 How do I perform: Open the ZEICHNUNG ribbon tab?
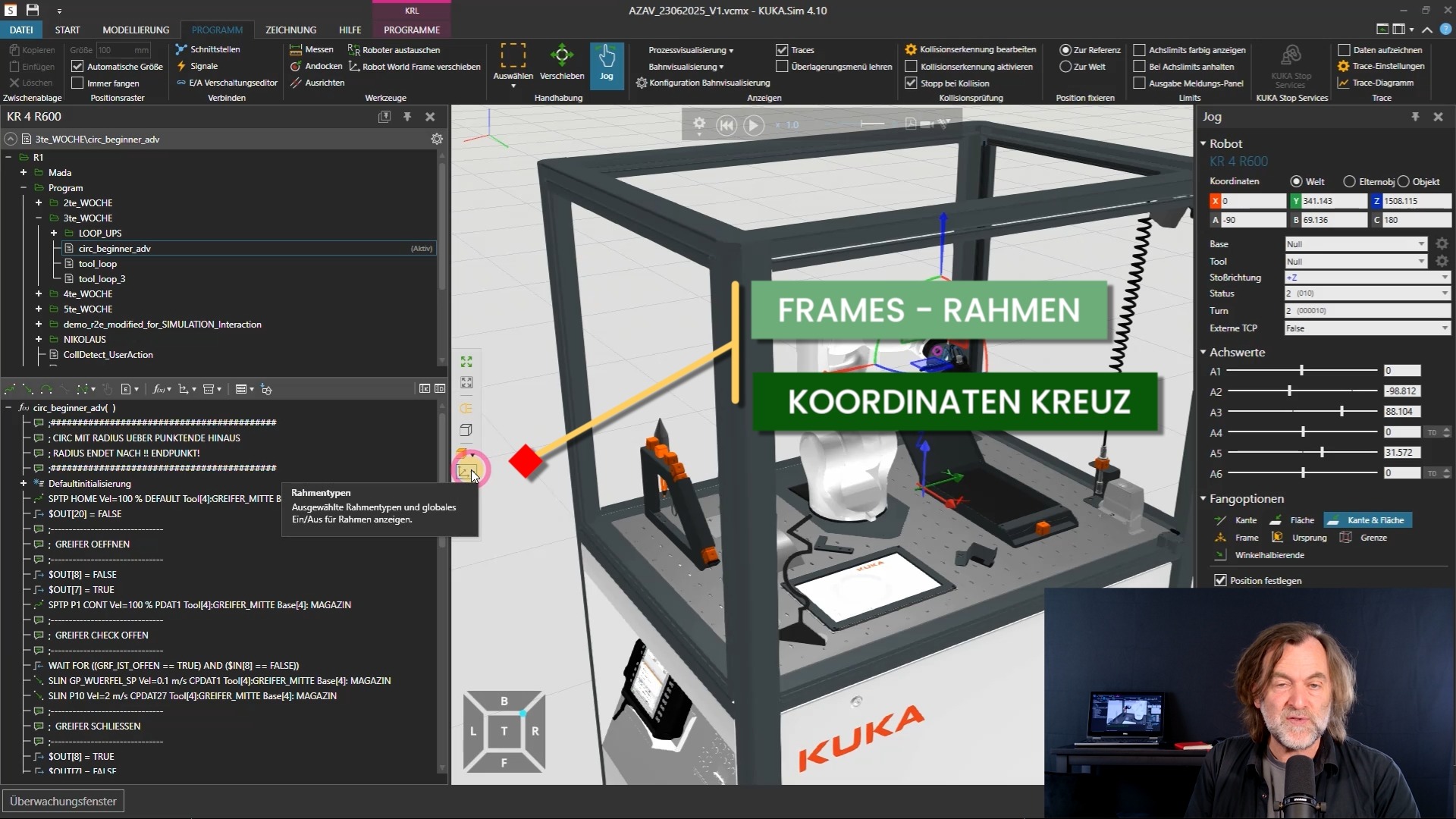coord(290,30)
